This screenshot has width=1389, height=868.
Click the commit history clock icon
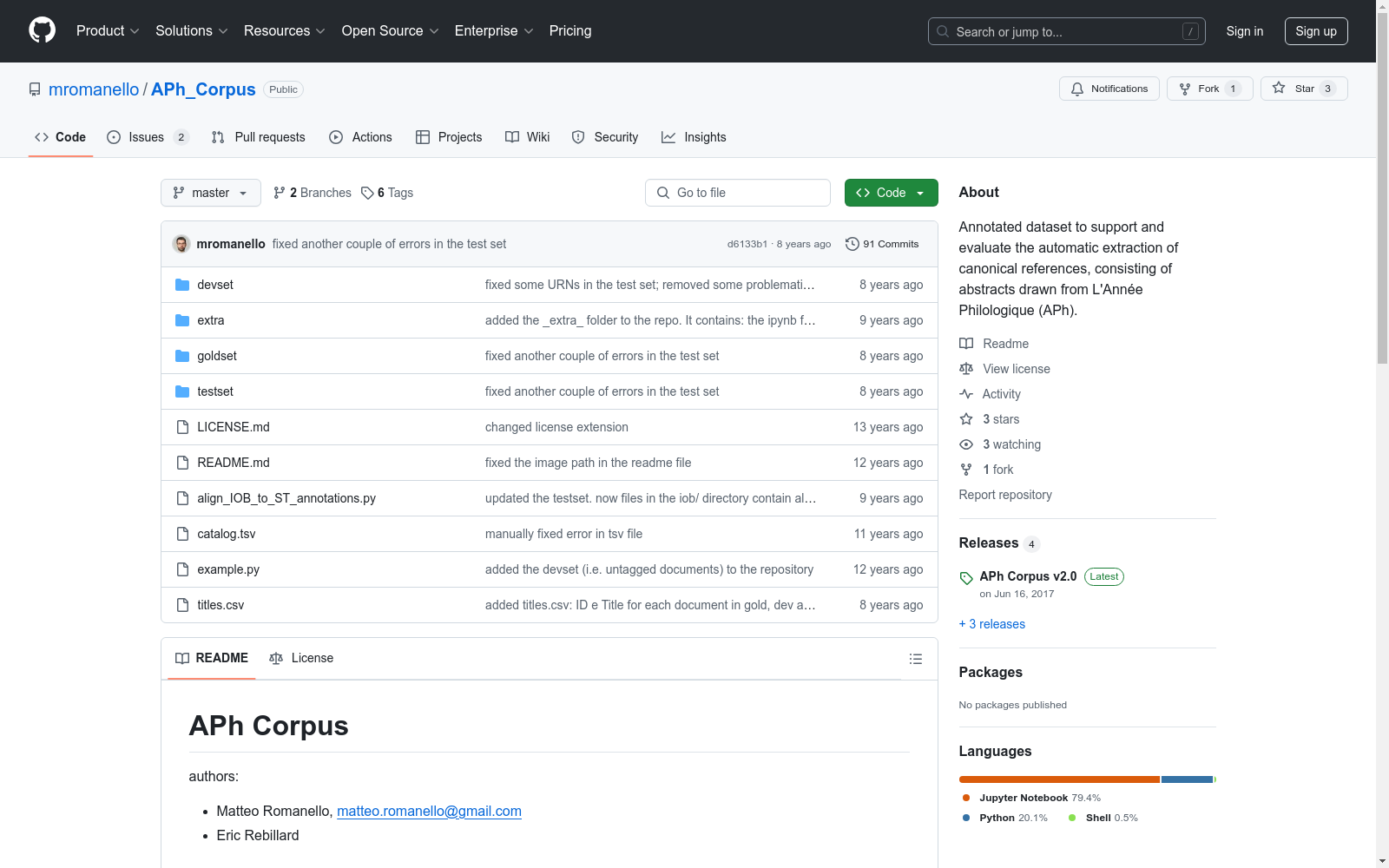point(852,244)
